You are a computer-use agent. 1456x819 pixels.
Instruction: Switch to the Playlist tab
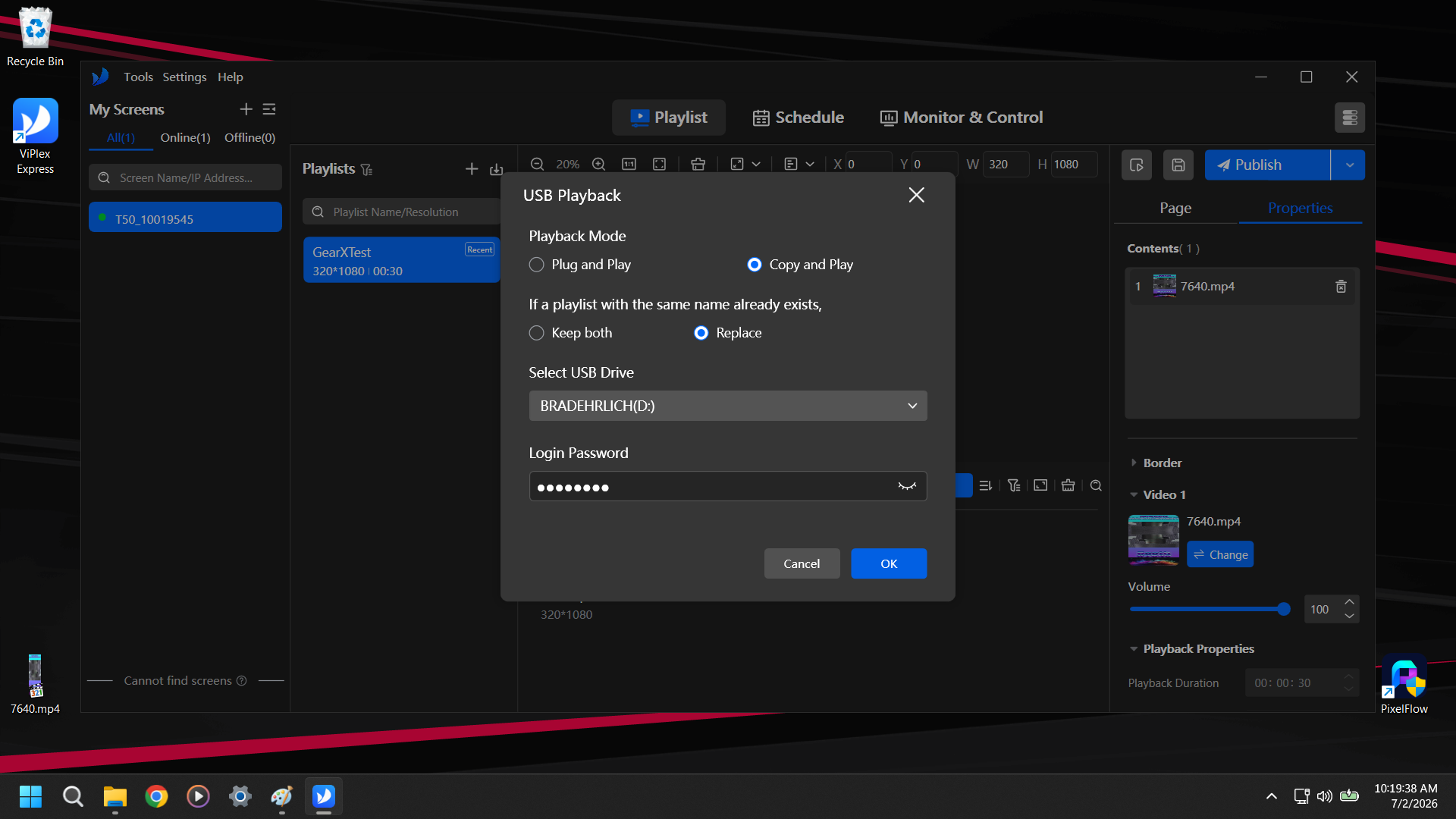(x=669, y=118)
